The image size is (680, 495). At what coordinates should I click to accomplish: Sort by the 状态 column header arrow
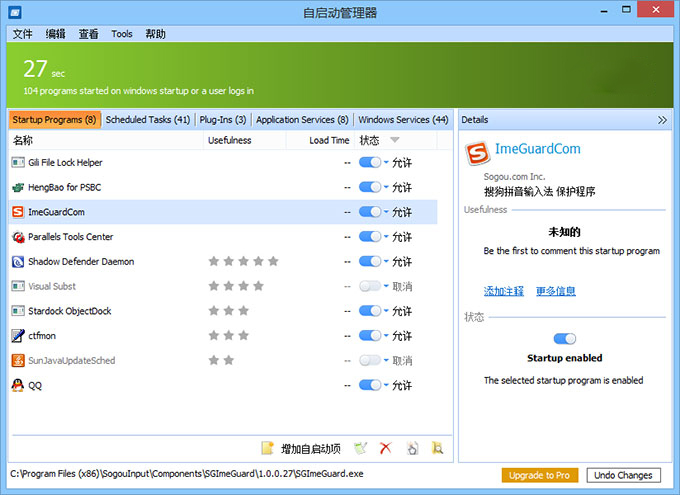tap(395, 140)
